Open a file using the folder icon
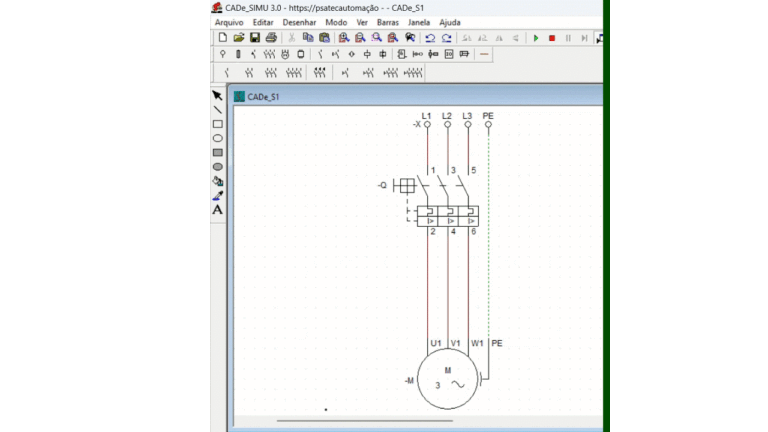Viewport: 768px width, 432px height. (239, 38)
